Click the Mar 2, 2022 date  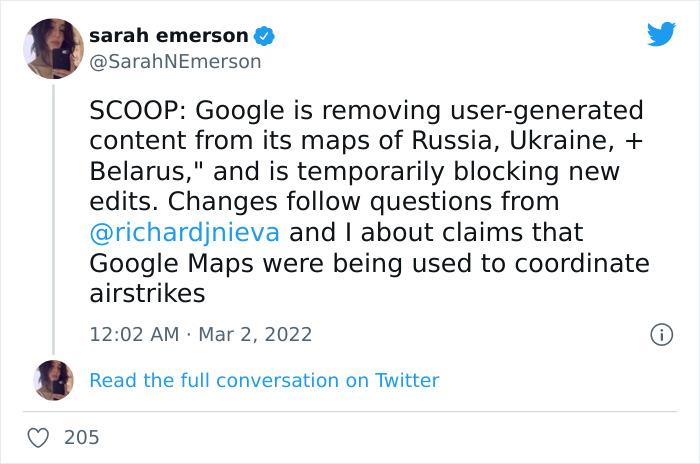(255, 334)
